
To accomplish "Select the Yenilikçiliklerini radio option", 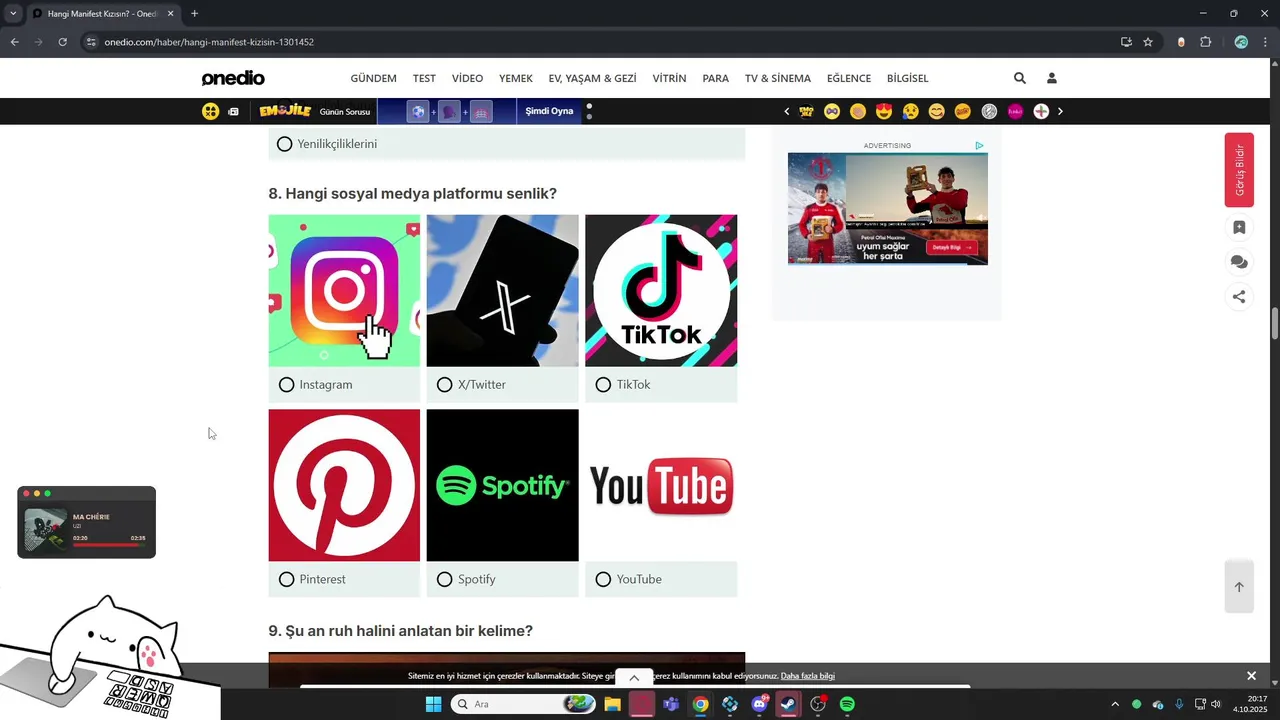I will click(285, 144).
